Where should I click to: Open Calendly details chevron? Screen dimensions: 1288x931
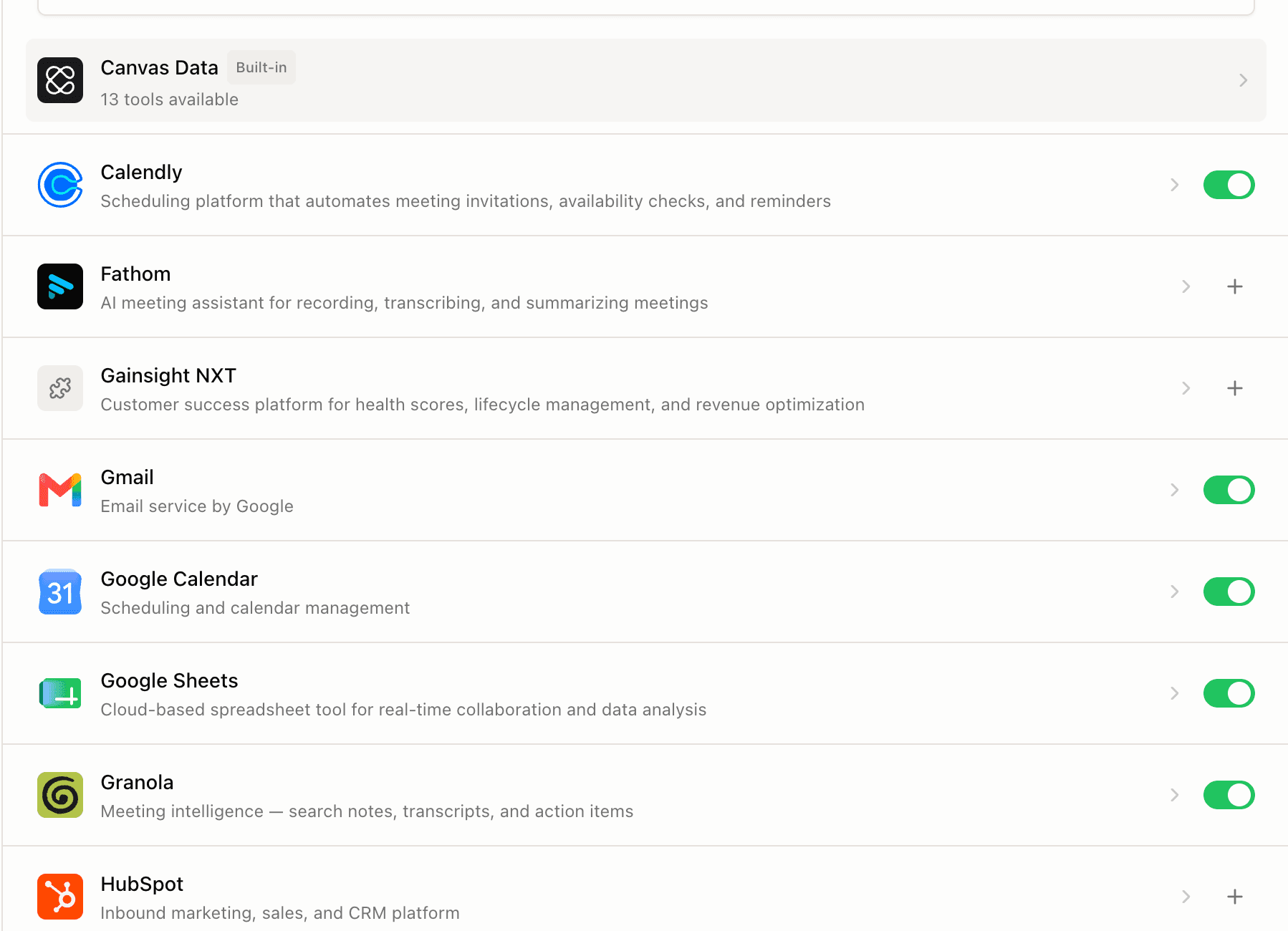click(1175, 185)
